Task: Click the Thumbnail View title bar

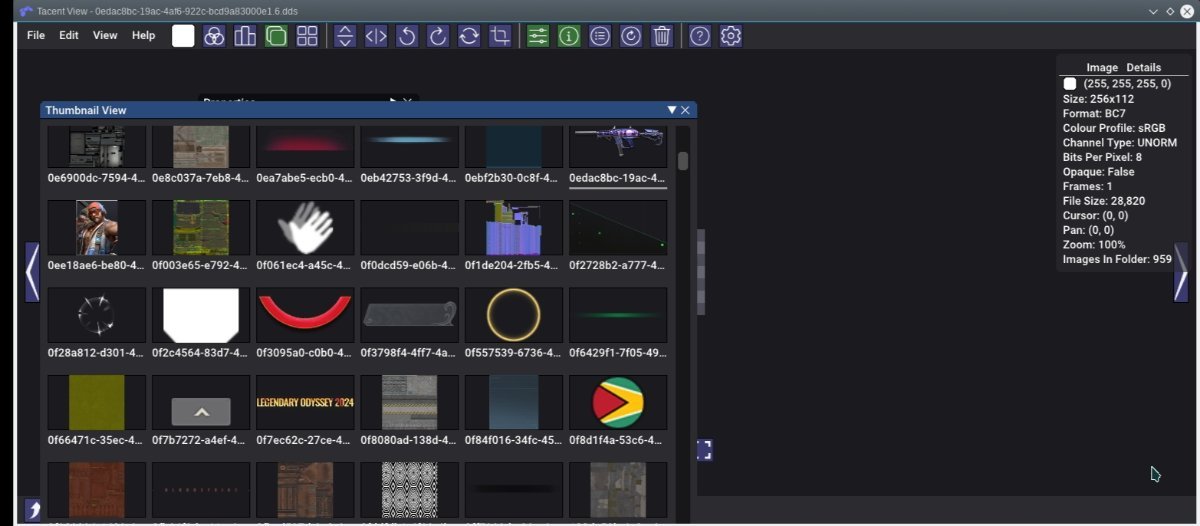Action: (368, 110)
